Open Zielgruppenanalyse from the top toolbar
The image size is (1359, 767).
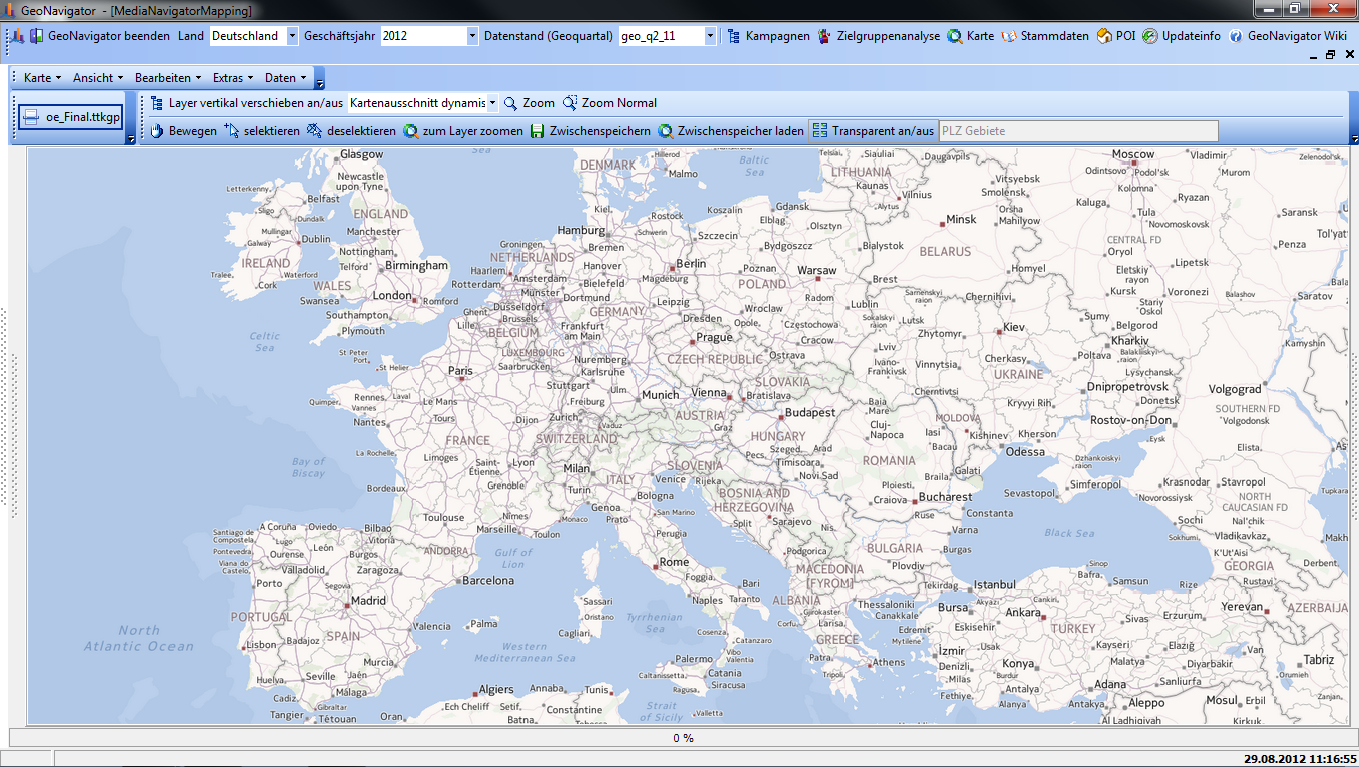point(880,36)
